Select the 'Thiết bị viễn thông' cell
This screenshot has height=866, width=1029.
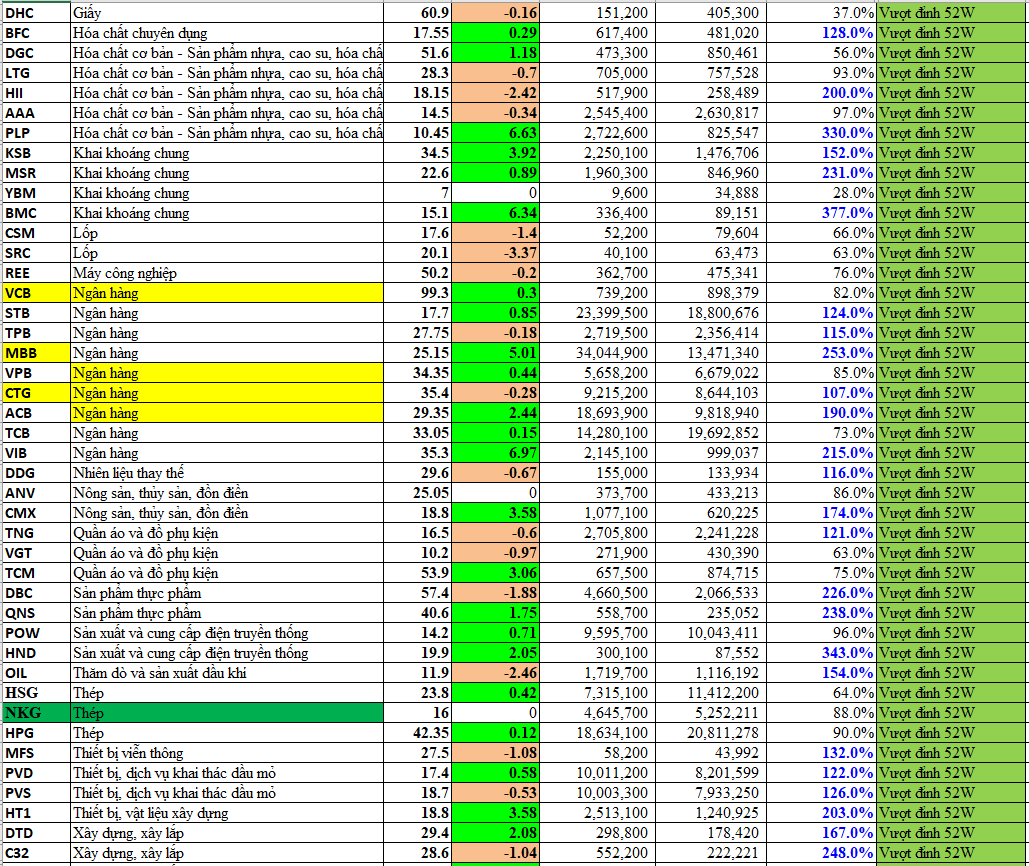coord(227,753)
